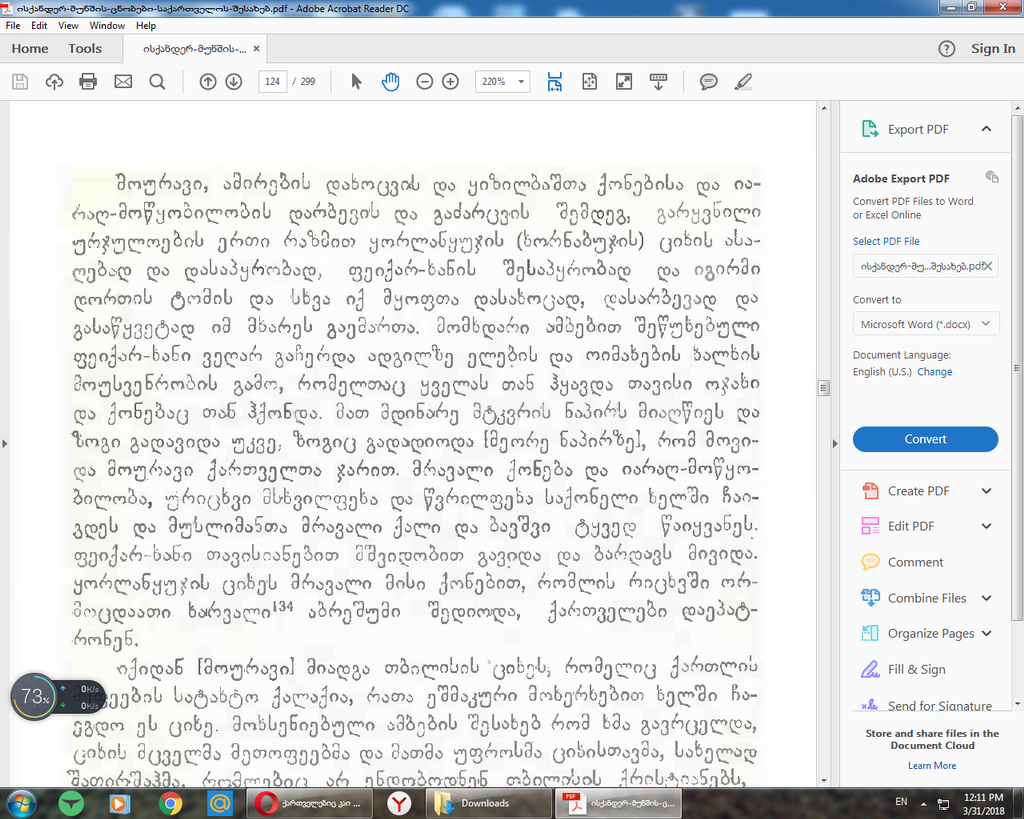1024x819 pixels.
Task: Click the Zoom in plus icon
Action: pyautogui.click(x=450, y=82)
